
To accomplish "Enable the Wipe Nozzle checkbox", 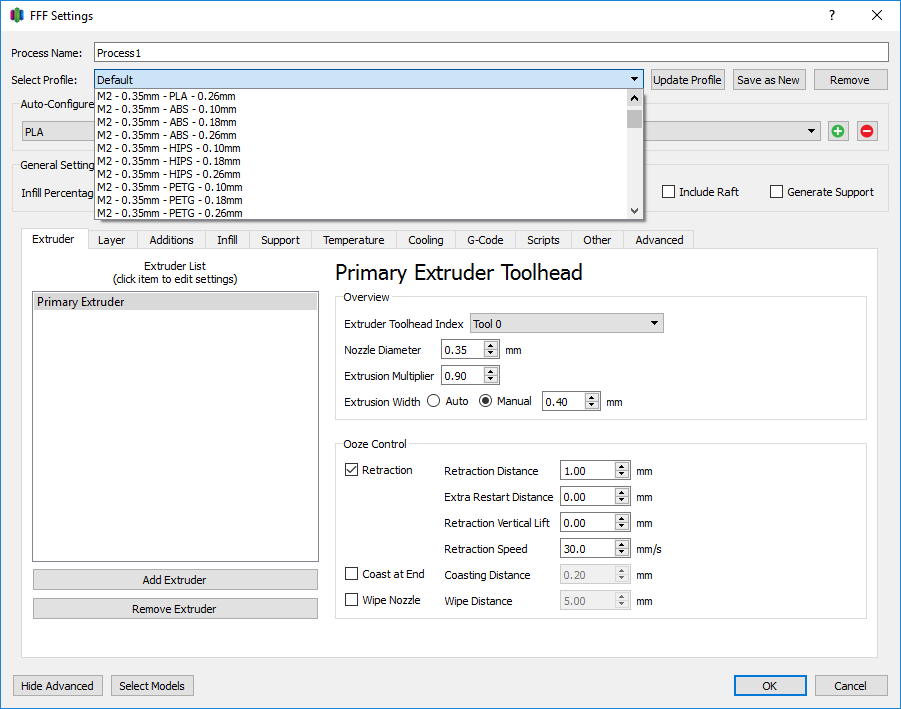I will (352, 600).
